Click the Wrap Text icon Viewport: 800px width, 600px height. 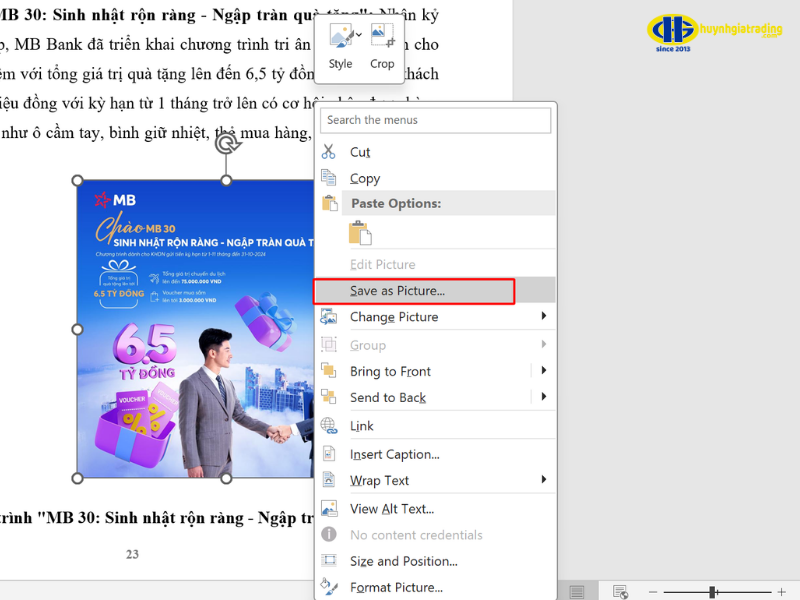pyautogui.click(x=329, y=480)
